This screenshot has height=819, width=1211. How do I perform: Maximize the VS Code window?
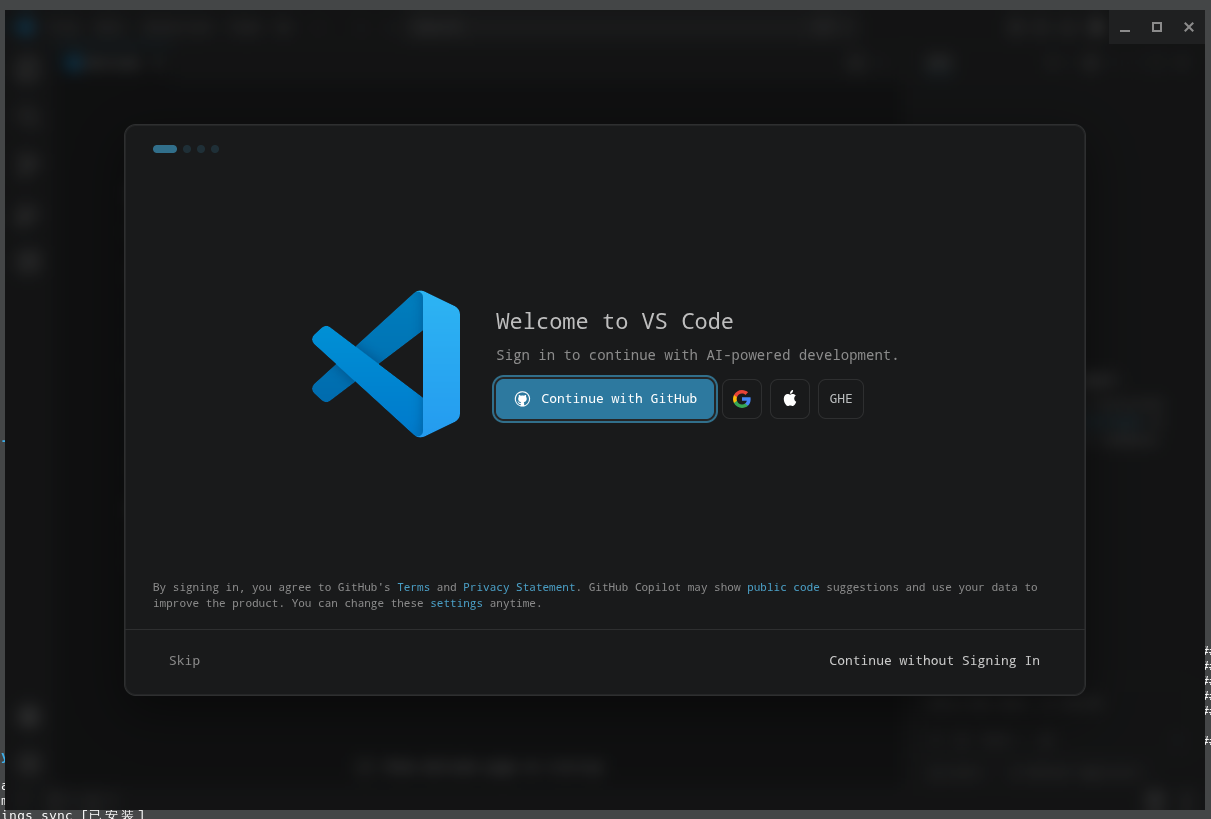tap(1157, 27)
